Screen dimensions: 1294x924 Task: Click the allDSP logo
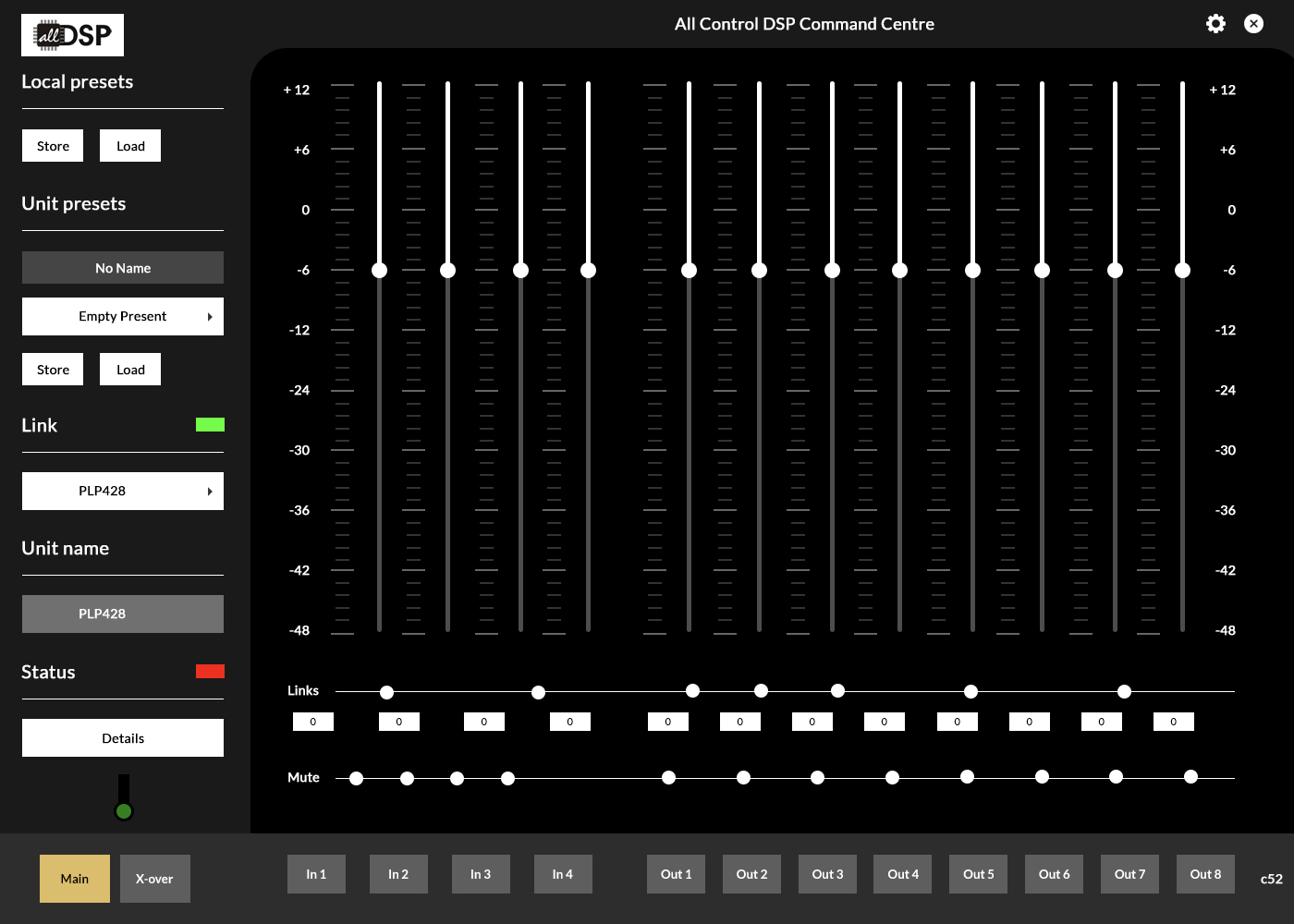tap(72, 35)
